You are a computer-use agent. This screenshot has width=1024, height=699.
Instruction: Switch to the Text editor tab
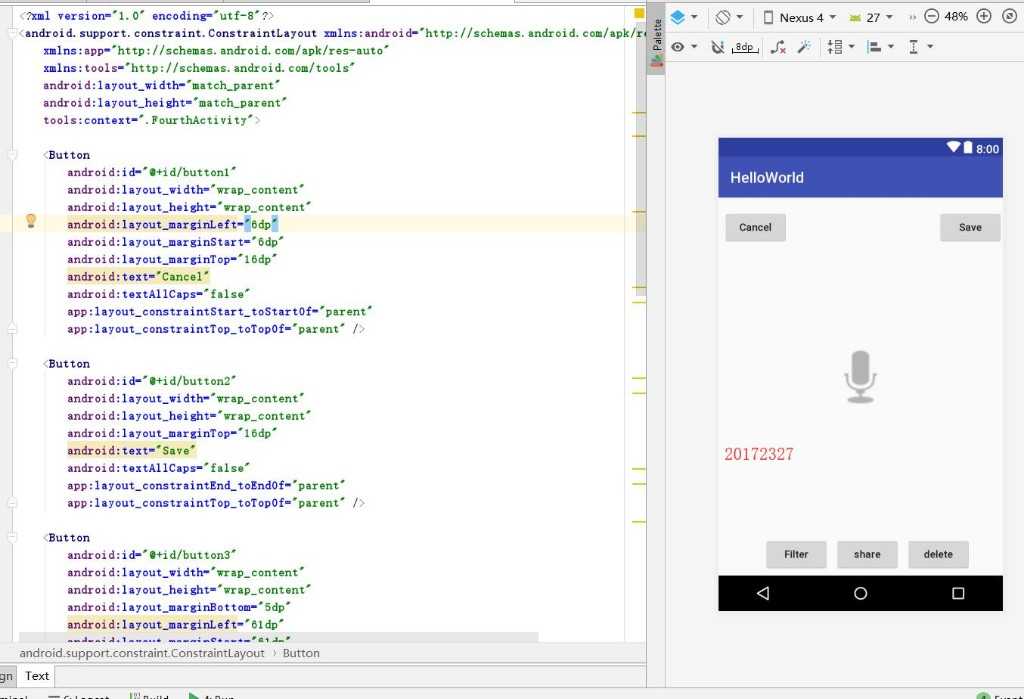(37, 676)
